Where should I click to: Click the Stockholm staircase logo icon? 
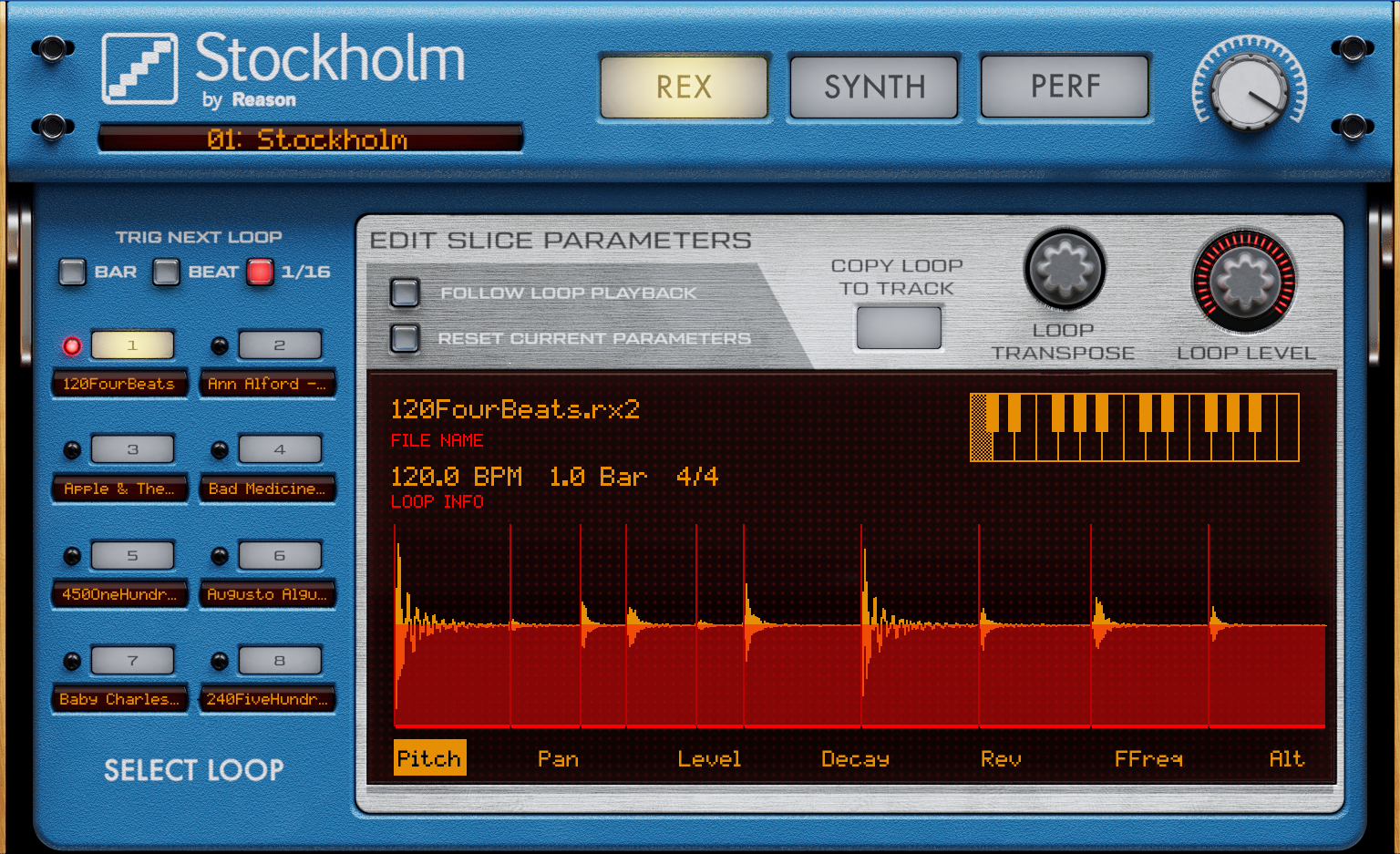click(139, 68)
